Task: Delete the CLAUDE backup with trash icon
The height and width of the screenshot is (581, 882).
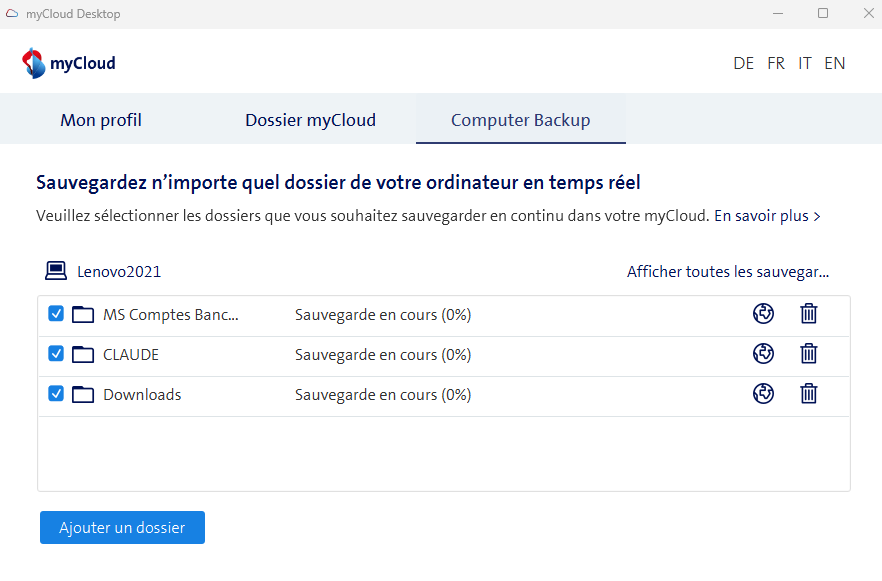Action: pyautogui.click(x=809, y=354)
